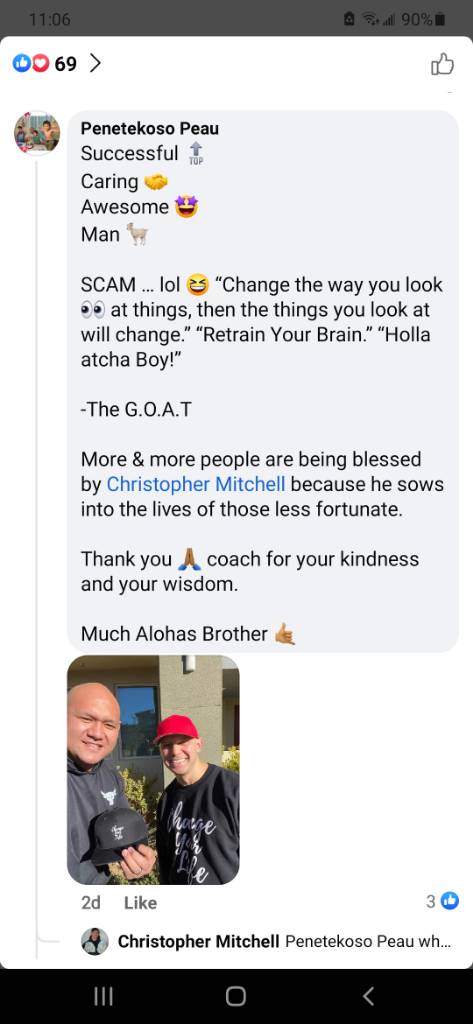Open the reactions list chevron beside 69
Image resolution: width=473 pixels, height=1024 pixels.
point(95,63)
